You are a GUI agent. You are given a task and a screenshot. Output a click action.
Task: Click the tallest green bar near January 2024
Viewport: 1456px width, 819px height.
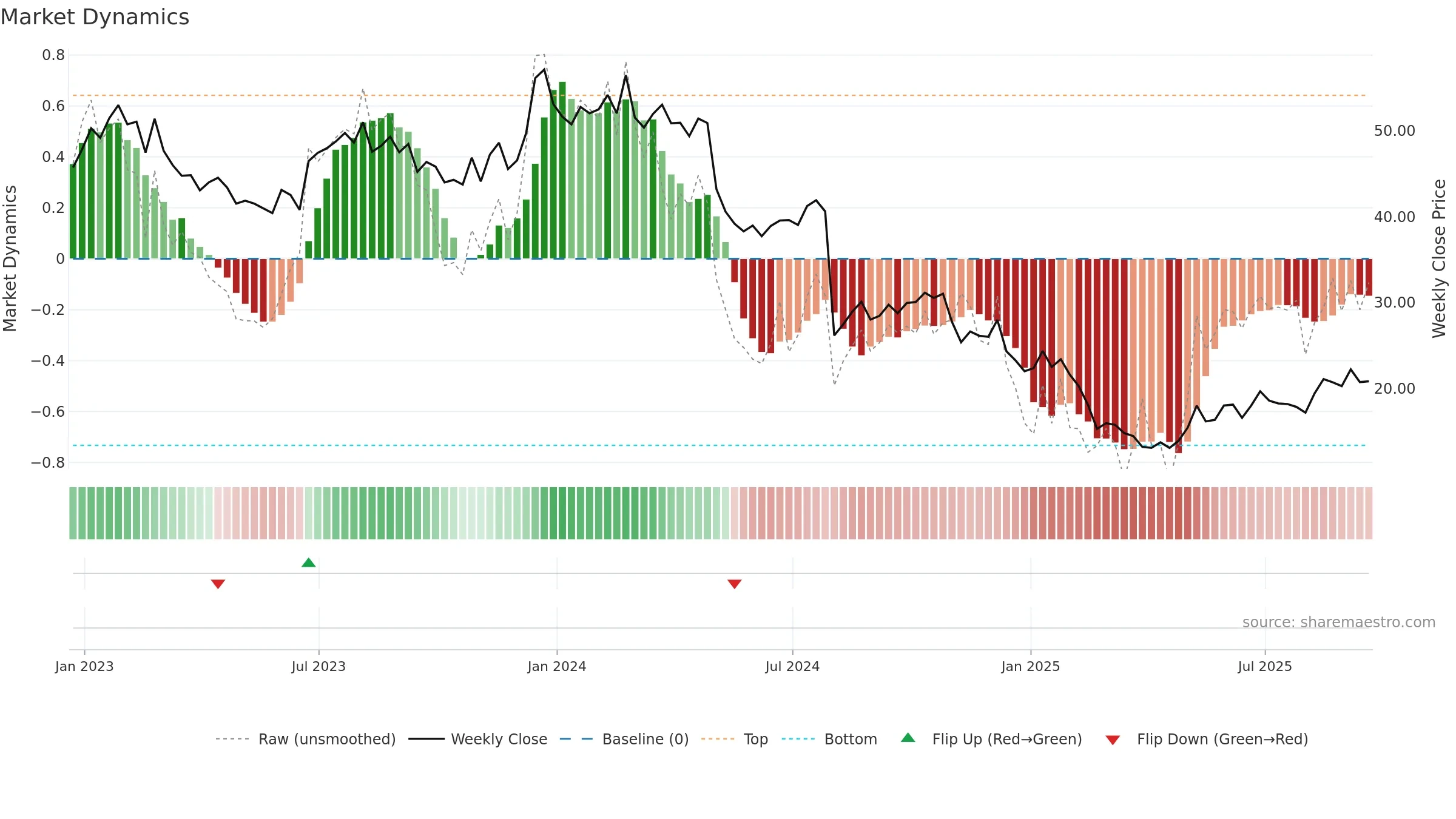click(x=562, y=170)
